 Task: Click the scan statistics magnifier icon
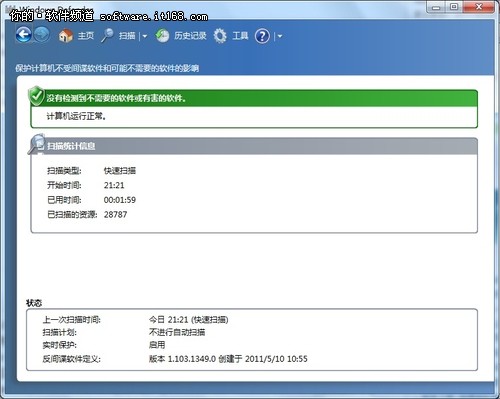(x=36, y=144)
